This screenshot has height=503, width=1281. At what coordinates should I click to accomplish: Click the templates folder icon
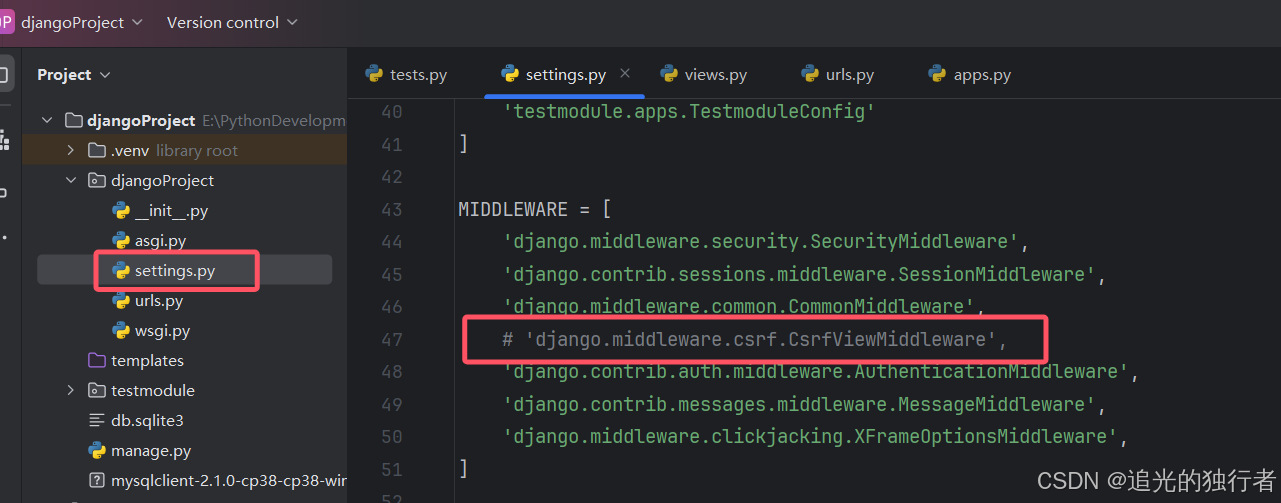point(97,361)
